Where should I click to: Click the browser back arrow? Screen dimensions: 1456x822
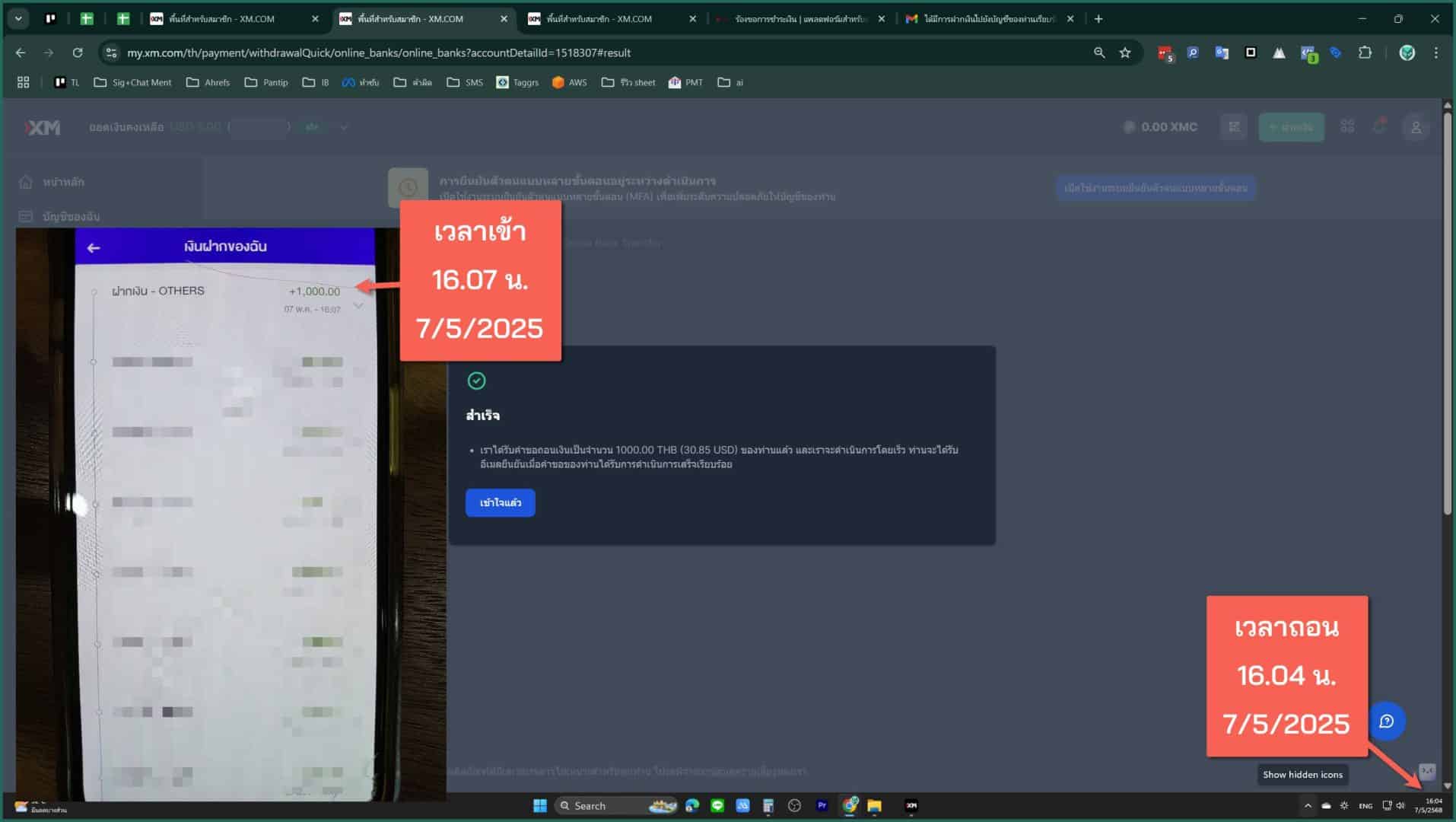pyautogui.click(x=21, y=53)
